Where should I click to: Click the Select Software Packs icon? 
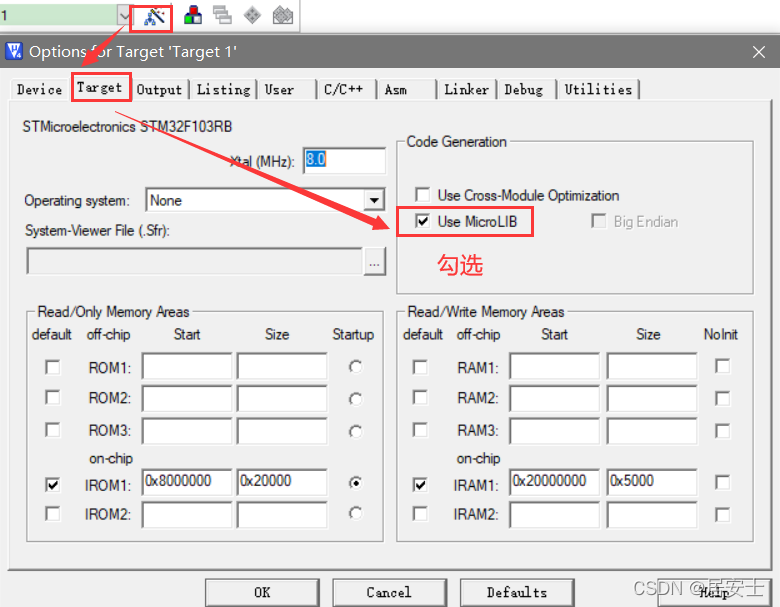(283, 15)
